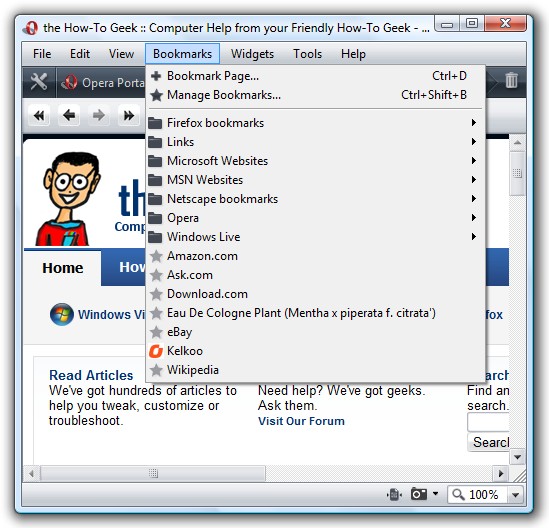Open the Windows Vista link
Image resolution: width=549 pixels, height=528 pixels.
click(x=111, y=314)
